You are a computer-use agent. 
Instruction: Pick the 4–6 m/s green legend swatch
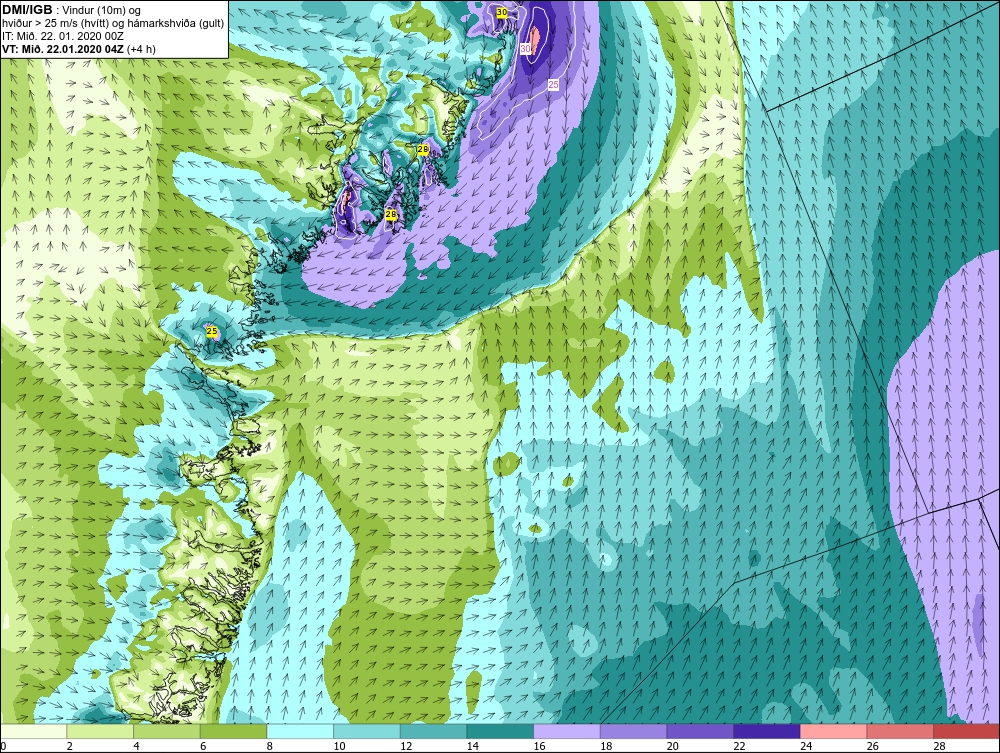click(166, 731)
